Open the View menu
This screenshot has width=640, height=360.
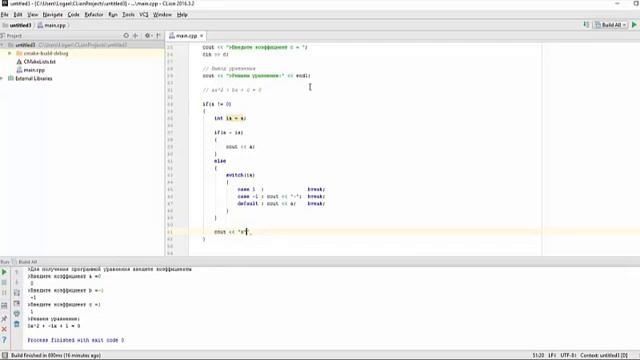pos(32,15)
